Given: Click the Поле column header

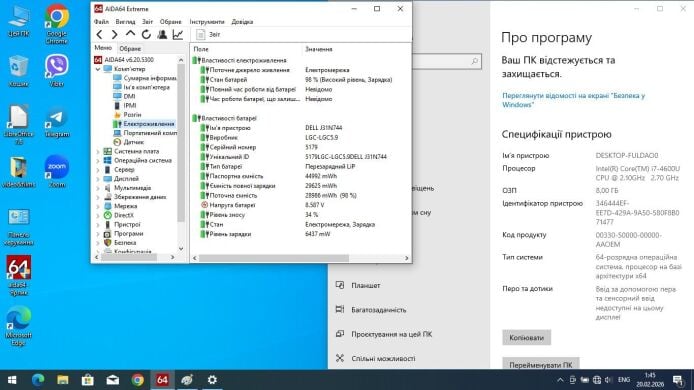Looking at the screenshot, I should [x=246, y=49].
